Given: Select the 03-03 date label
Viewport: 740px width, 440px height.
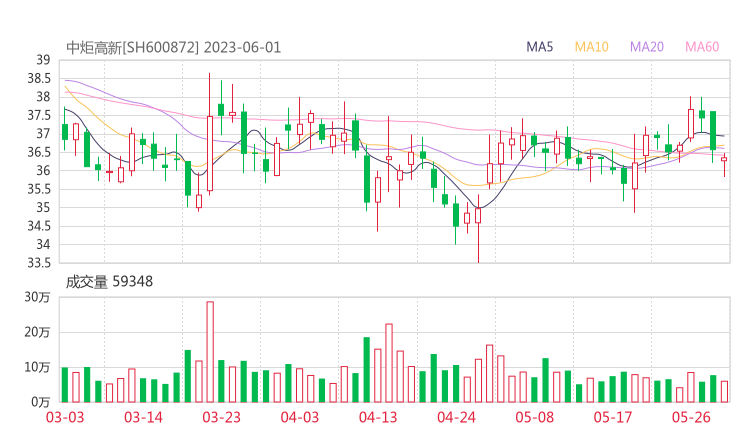Looking at the screenshot, I should (65, 417).
